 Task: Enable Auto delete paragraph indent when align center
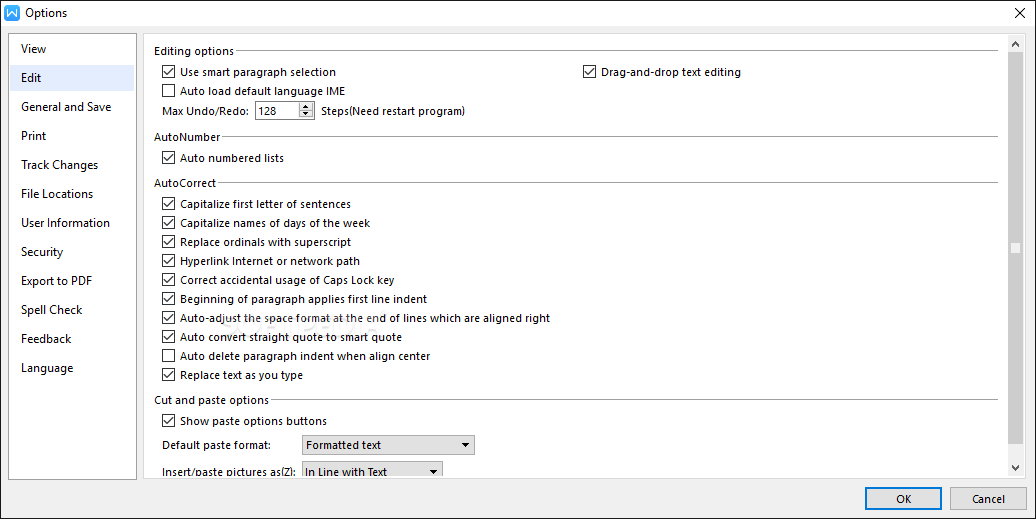coord(168,356)
